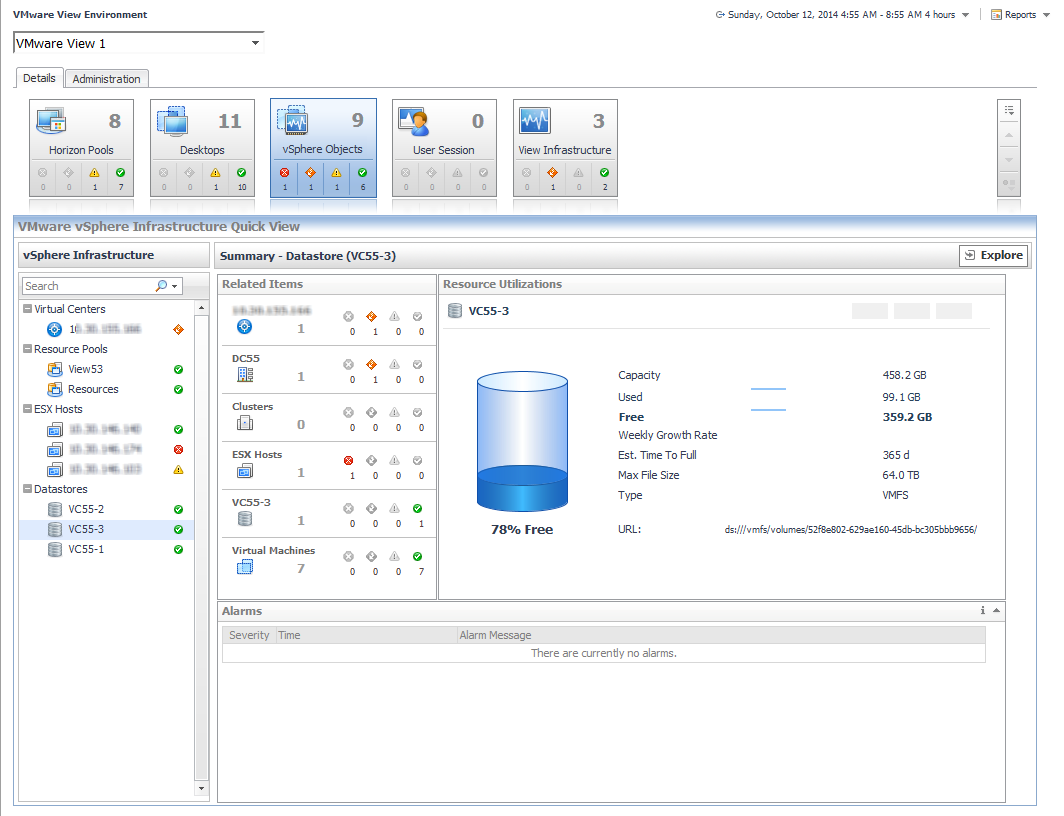Image resolution: width=1064 pixels, height=816 pixels.
Task: Click the User Session tile icon
Action: click(x=414, y=121)
